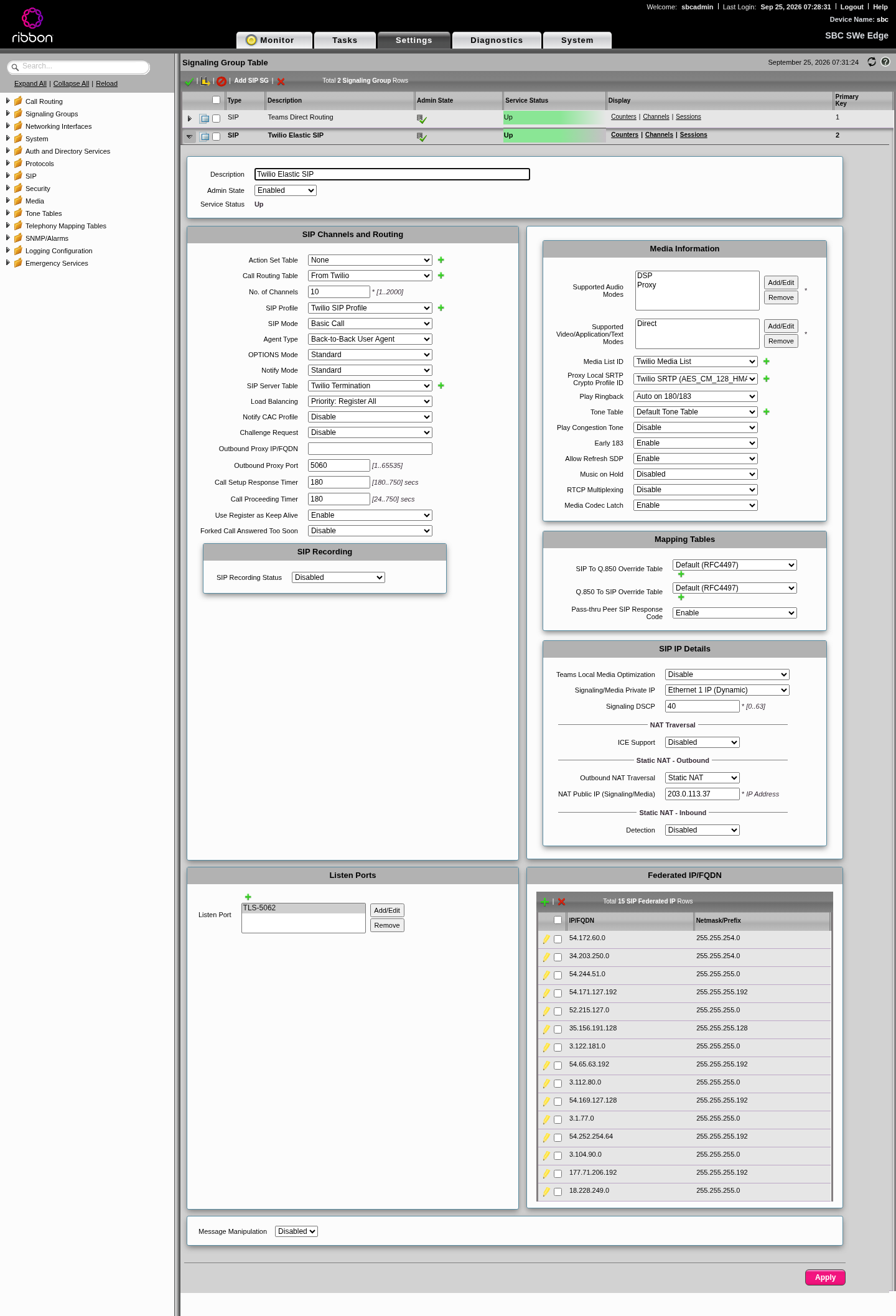The image size is (896, 1316).
Task: Check the box for 54.169.127.128
Action: point(558,1101)
